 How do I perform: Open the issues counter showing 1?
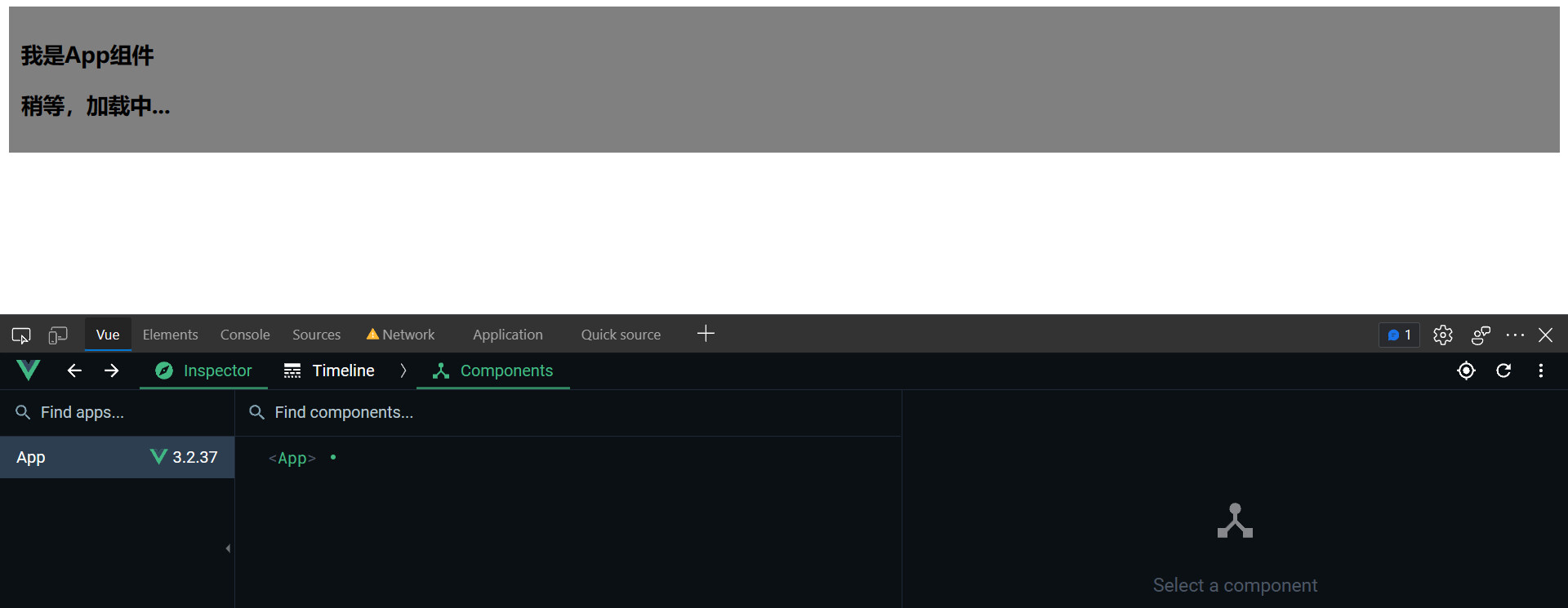tap(1399, 335)
